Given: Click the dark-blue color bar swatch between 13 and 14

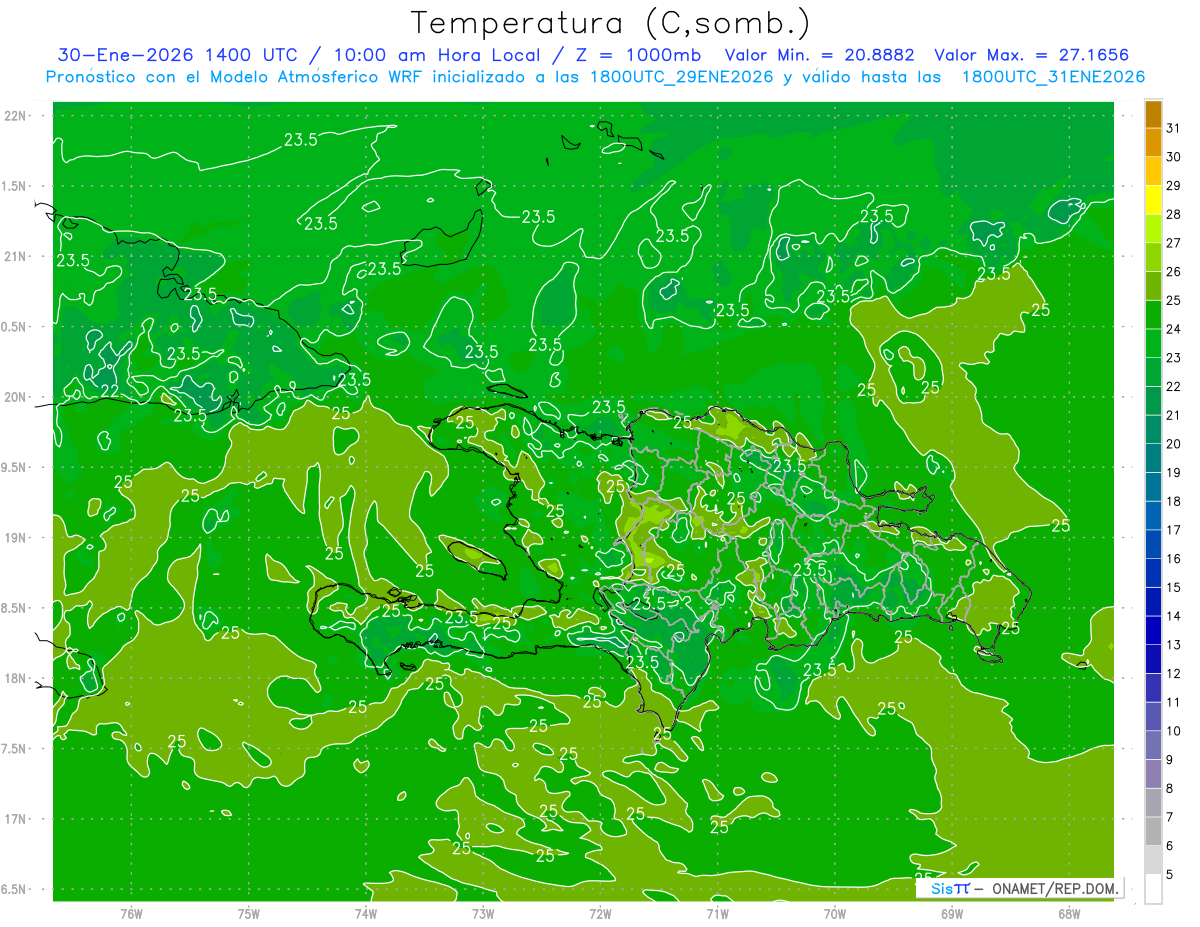Looking at the screenshot, I should coord(1153,631).
